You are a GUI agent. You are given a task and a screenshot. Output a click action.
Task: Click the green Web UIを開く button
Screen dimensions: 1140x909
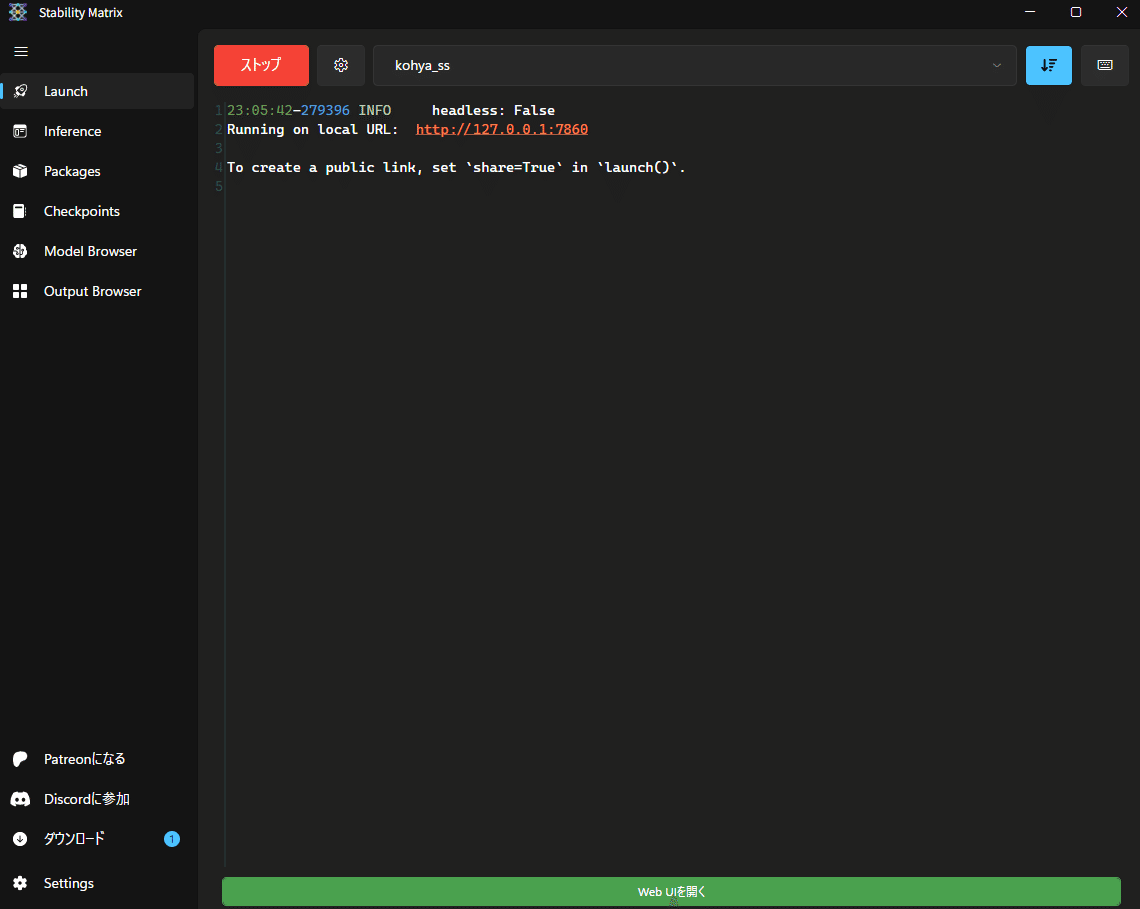tap(671, 892)
